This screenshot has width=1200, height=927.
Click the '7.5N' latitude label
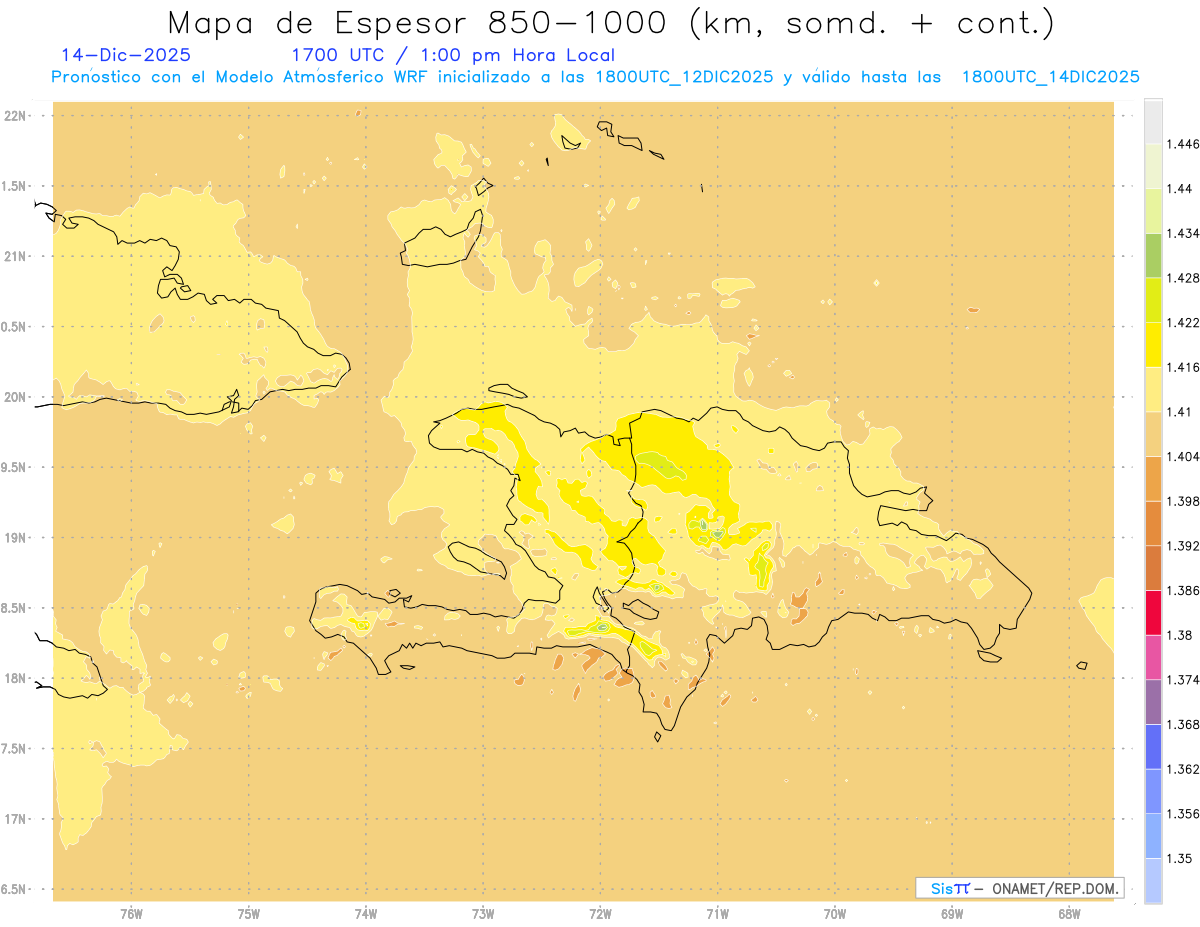tap(15, 748)
